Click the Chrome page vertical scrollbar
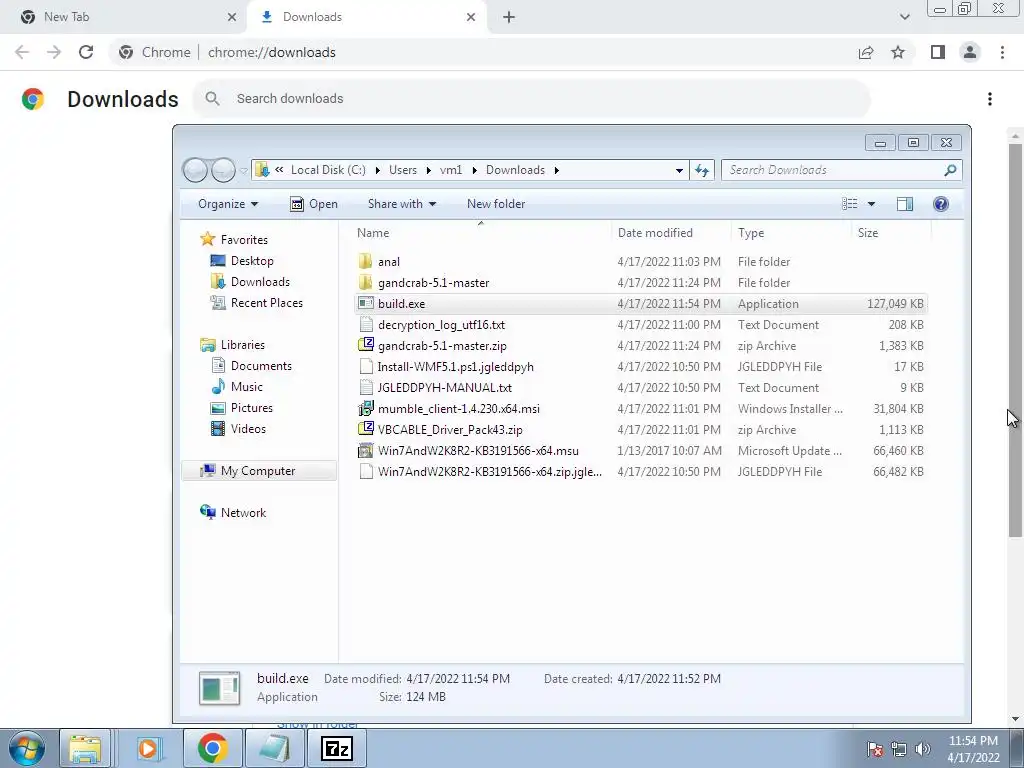The image size is (1024, 768). tap(1015, 340)
